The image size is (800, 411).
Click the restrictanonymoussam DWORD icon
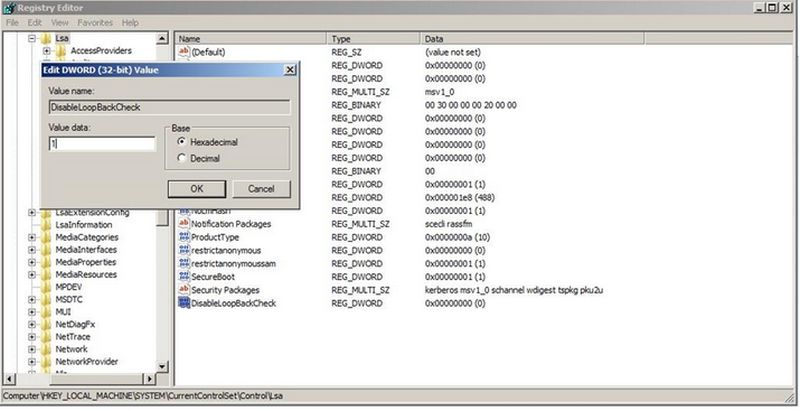[x=184, y=263]
